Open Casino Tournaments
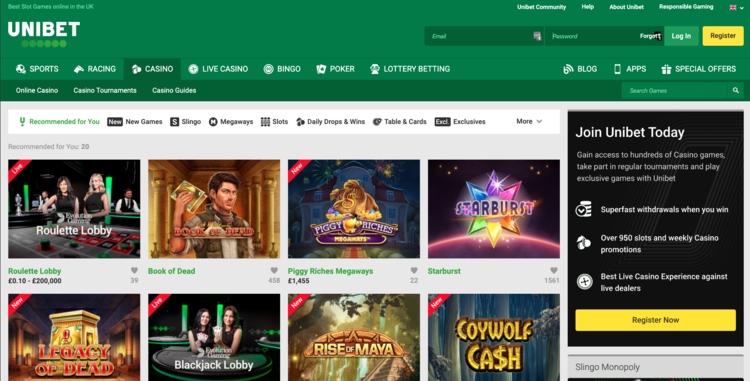The height and width of the screenshot is (381, 750). [105, 90]
